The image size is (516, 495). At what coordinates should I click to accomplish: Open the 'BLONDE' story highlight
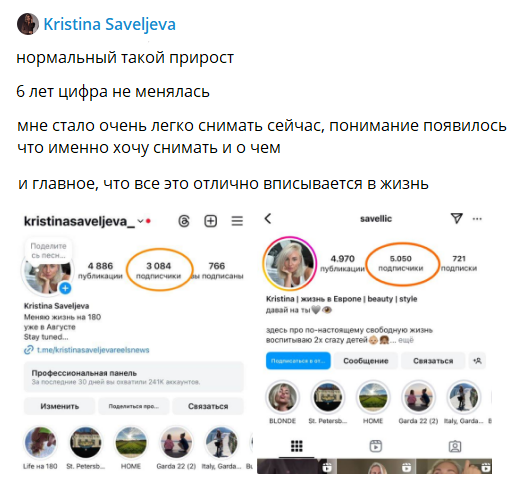[282, 403]
